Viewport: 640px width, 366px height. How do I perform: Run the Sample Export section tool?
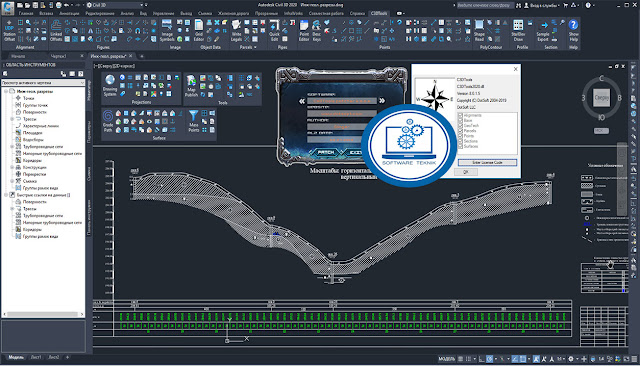pyautogui.click(x=543, y=31)
